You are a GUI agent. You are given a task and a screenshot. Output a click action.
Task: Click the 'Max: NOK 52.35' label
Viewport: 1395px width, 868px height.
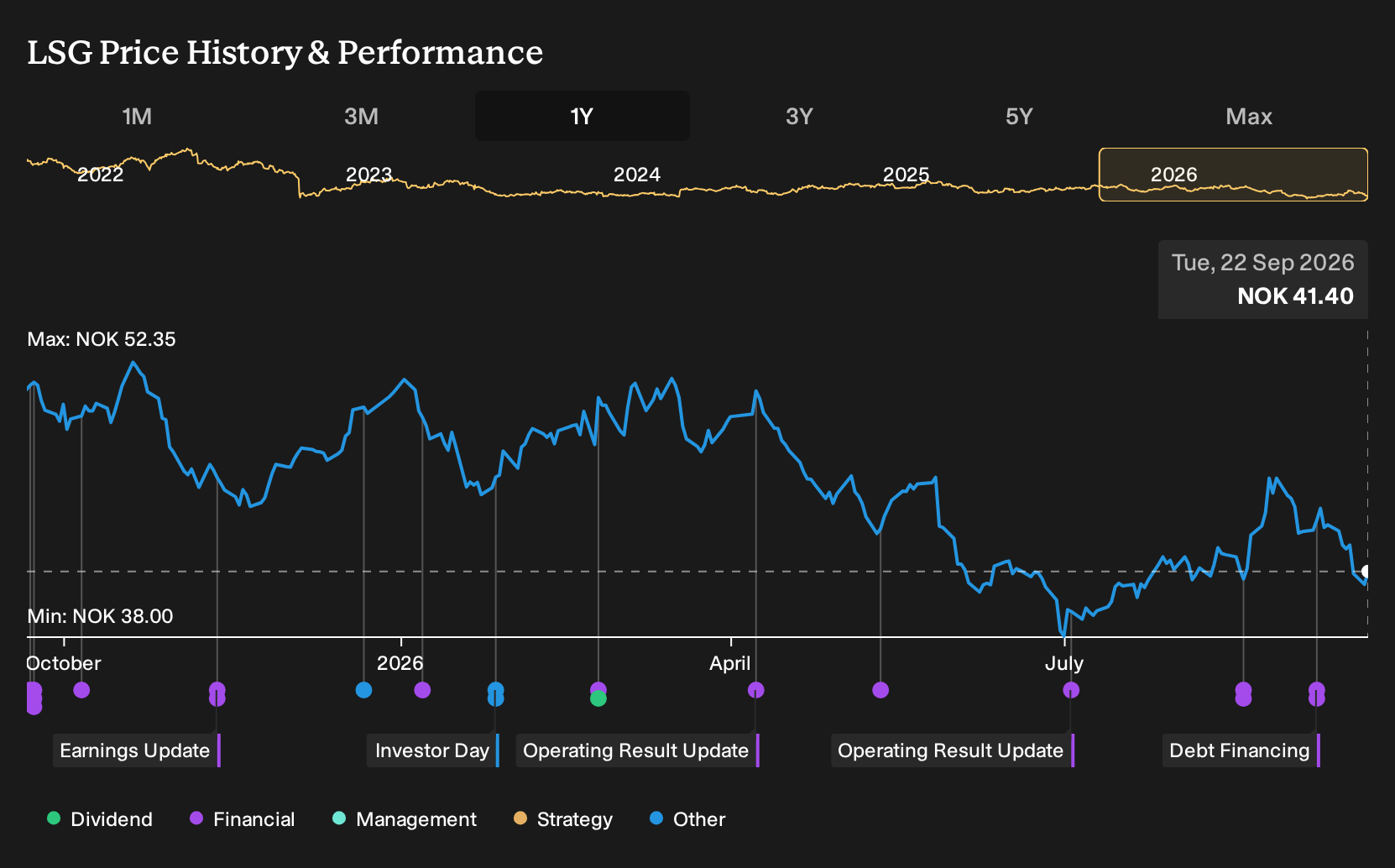point(102,339)
